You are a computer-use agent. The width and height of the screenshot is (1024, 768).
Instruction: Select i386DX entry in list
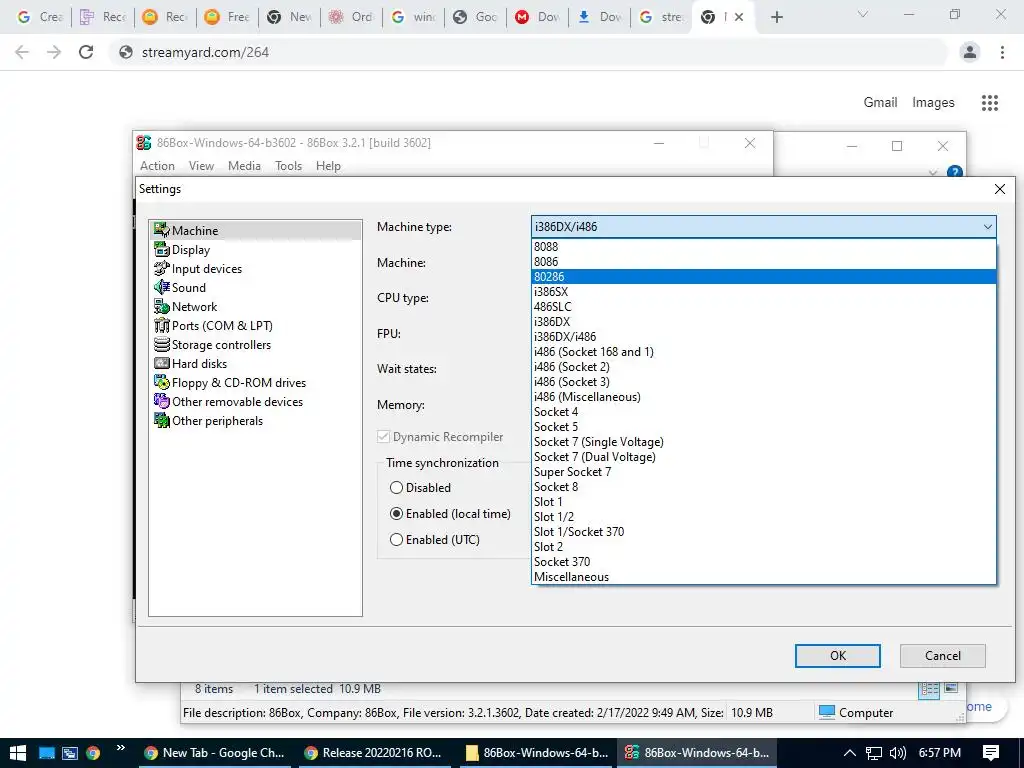(x=764, y=321)
